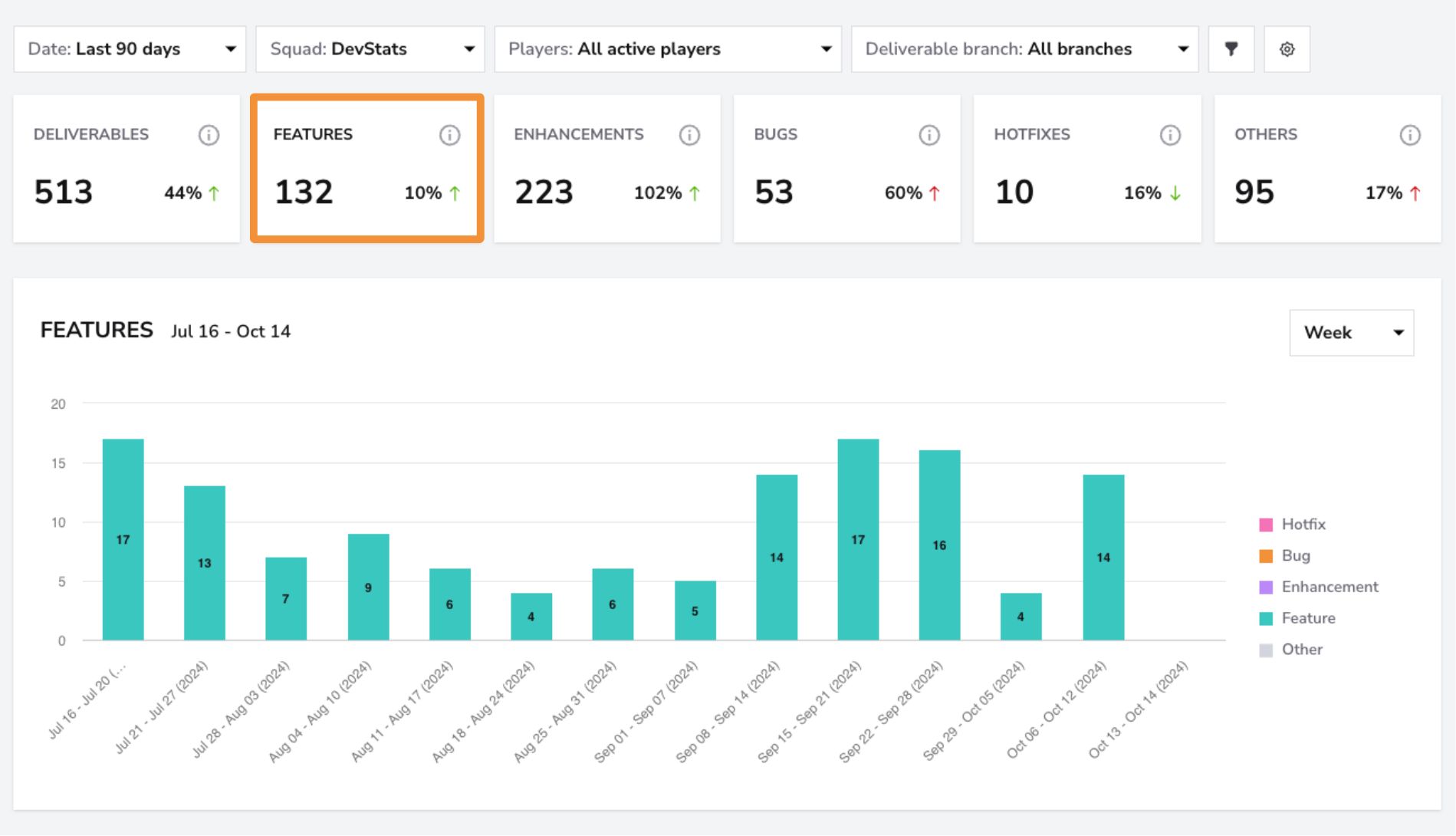1456x836 pixels.
Task: Expand the Squad: DevStats dropdown
Action: coord(370,49)
